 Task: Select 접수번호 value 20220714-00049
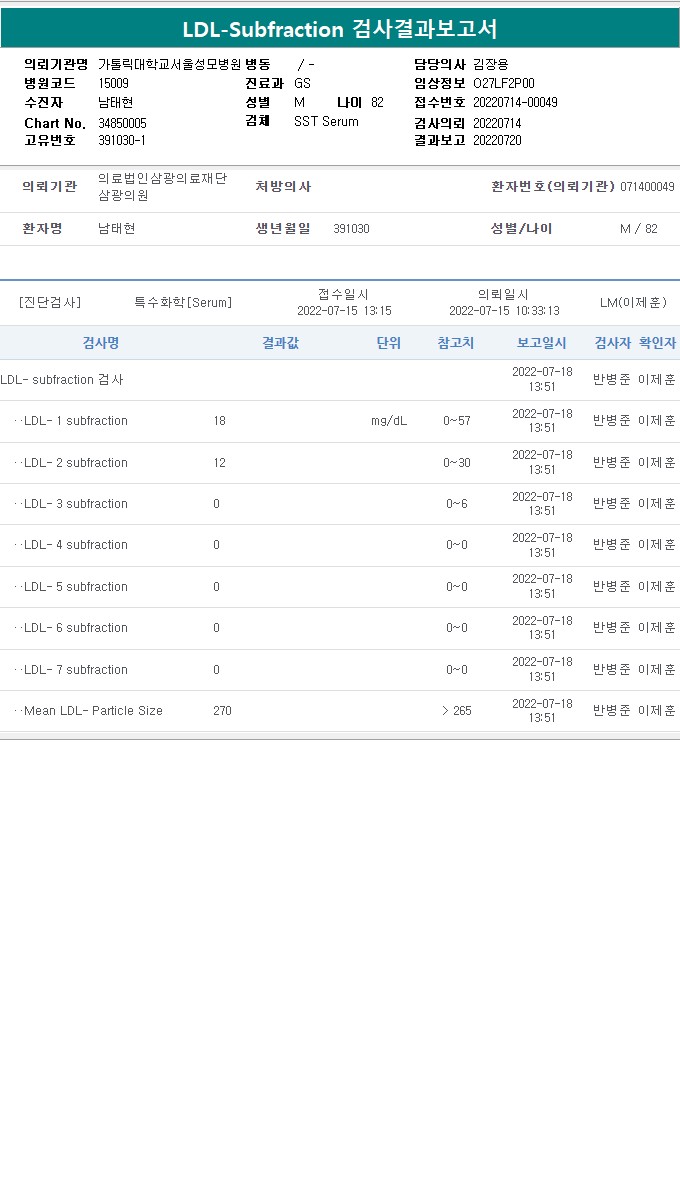tap(516, 102)
